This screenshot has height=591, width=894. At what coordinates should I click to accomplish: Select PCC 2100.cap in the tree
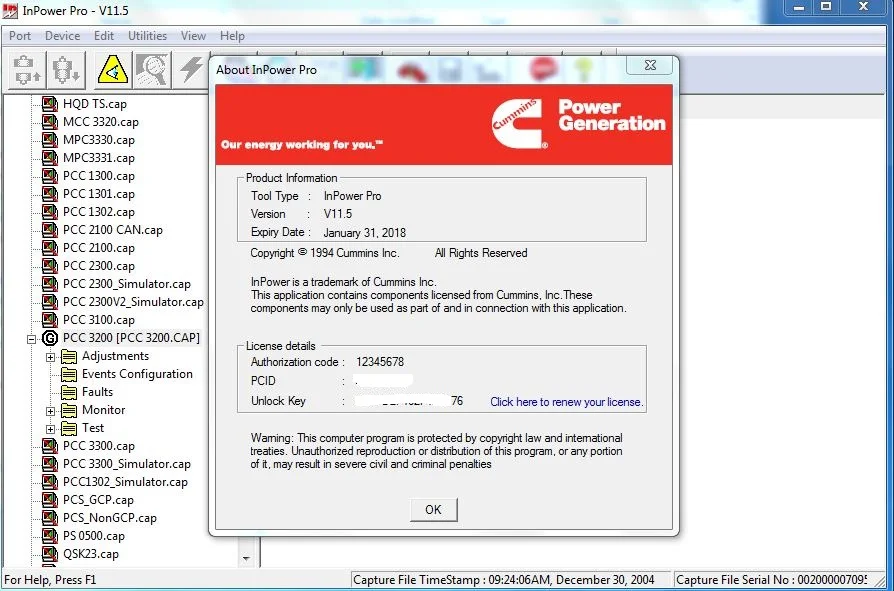(x=99, y=248)
